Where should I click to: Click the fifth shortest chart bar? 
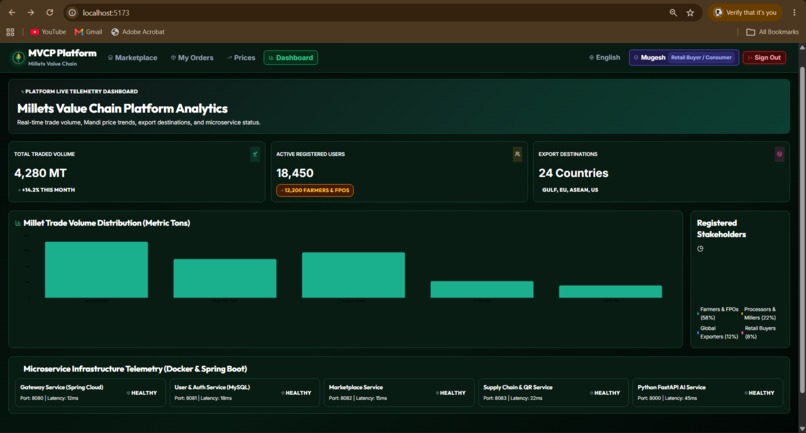(610, 292)
